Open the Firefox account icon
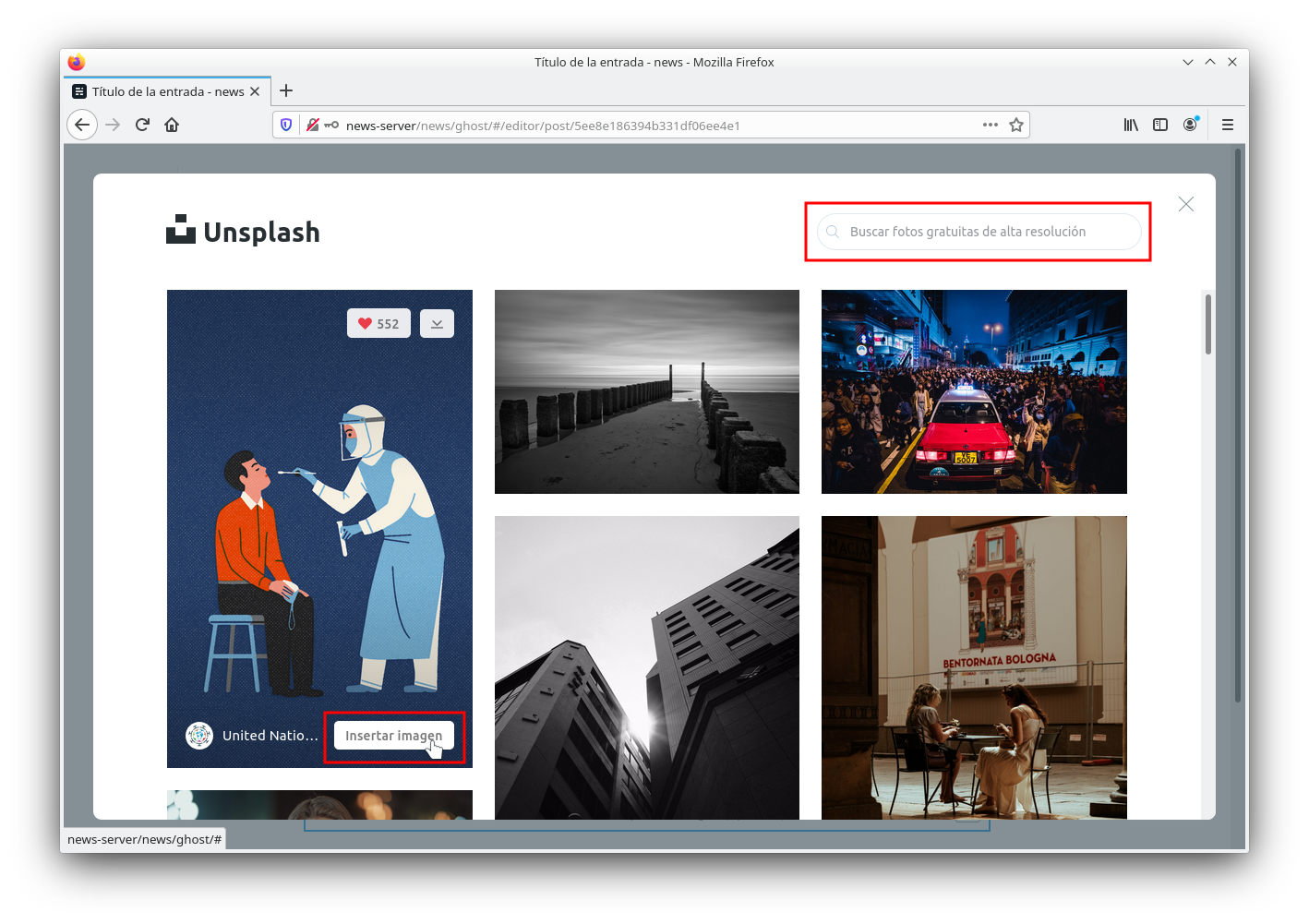 point(1190,125)
